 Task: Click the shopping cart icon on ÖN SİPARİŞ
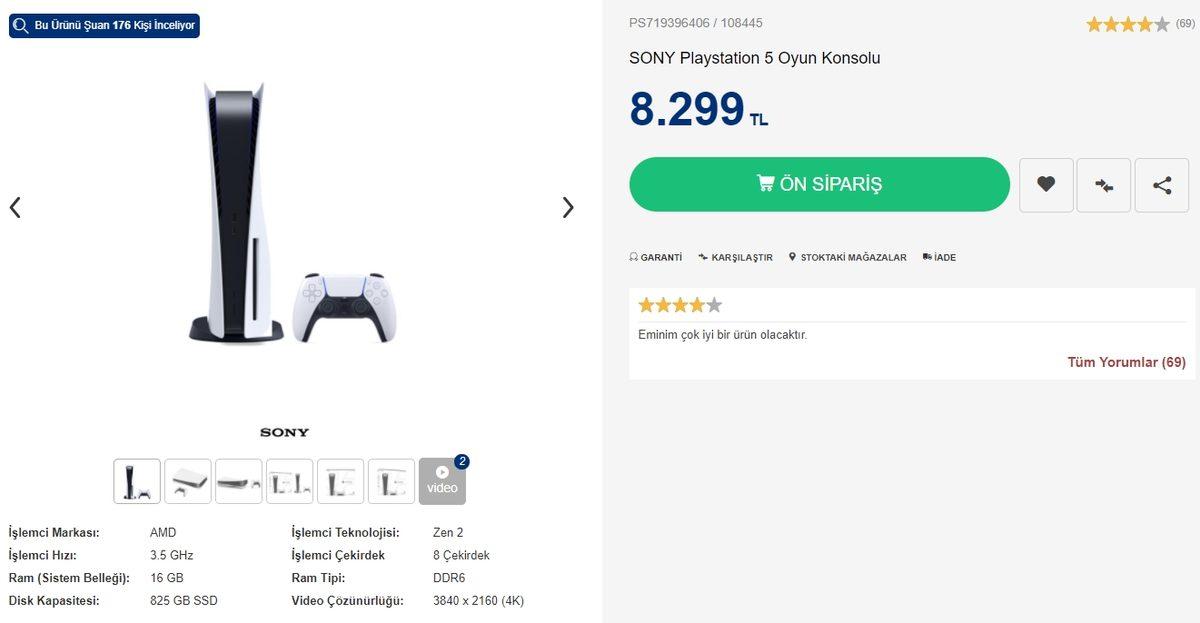(x=765, y=182)
